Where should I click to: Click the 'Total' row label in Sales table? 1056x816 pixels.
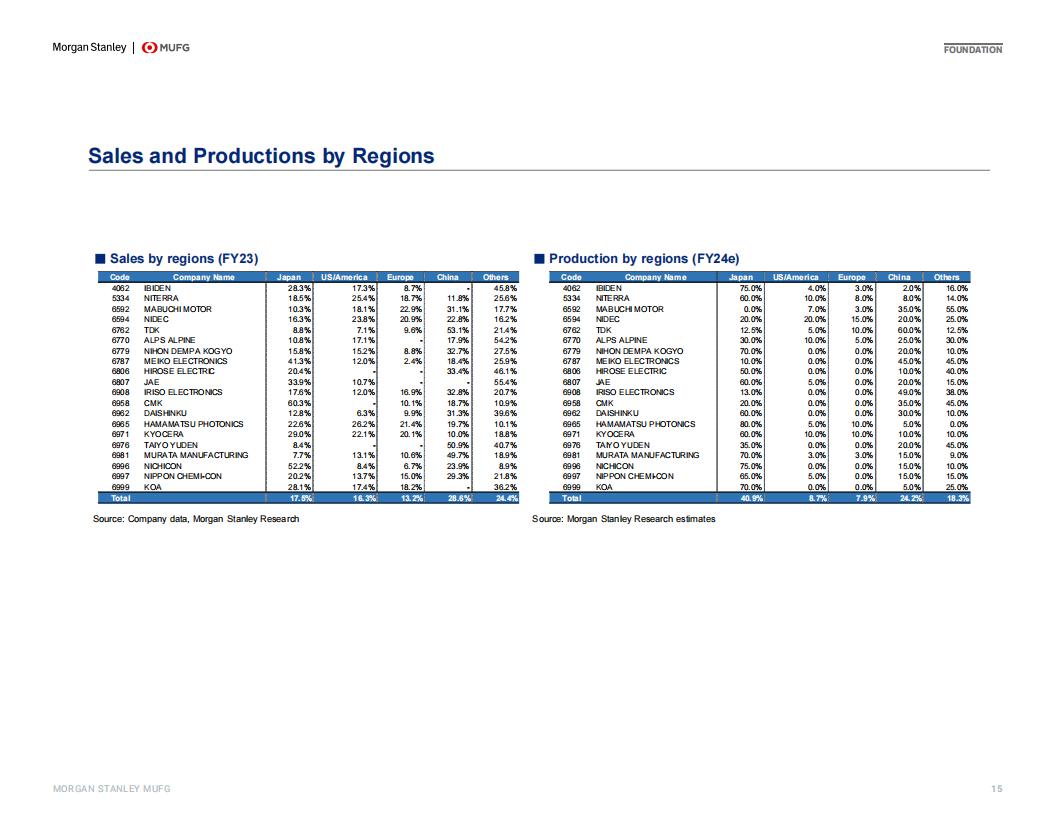[120, 498]
